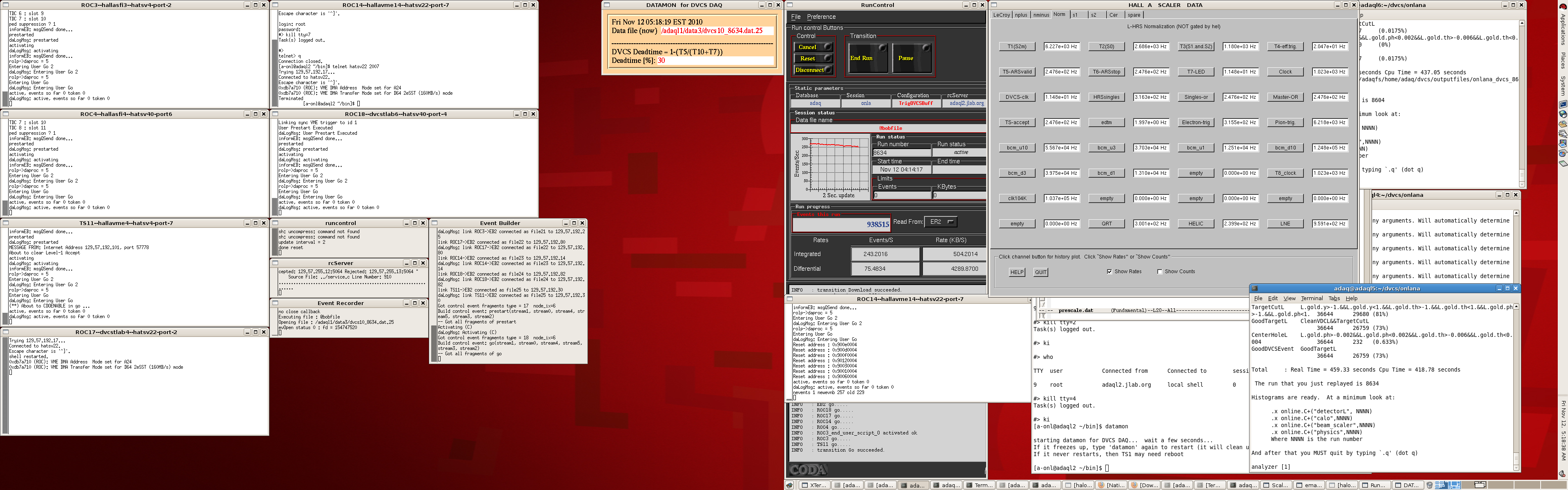This screenshot has width=1568, height=490.
Task: Open Tabs menu in adaql5 terminal
Action: 1334,298
